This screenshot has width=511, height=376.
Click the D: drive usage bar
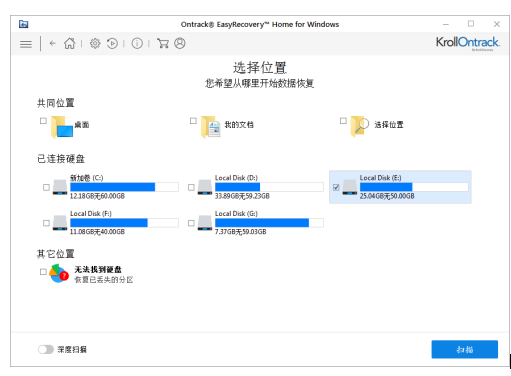pyautogui.click(x=269, y=187)
